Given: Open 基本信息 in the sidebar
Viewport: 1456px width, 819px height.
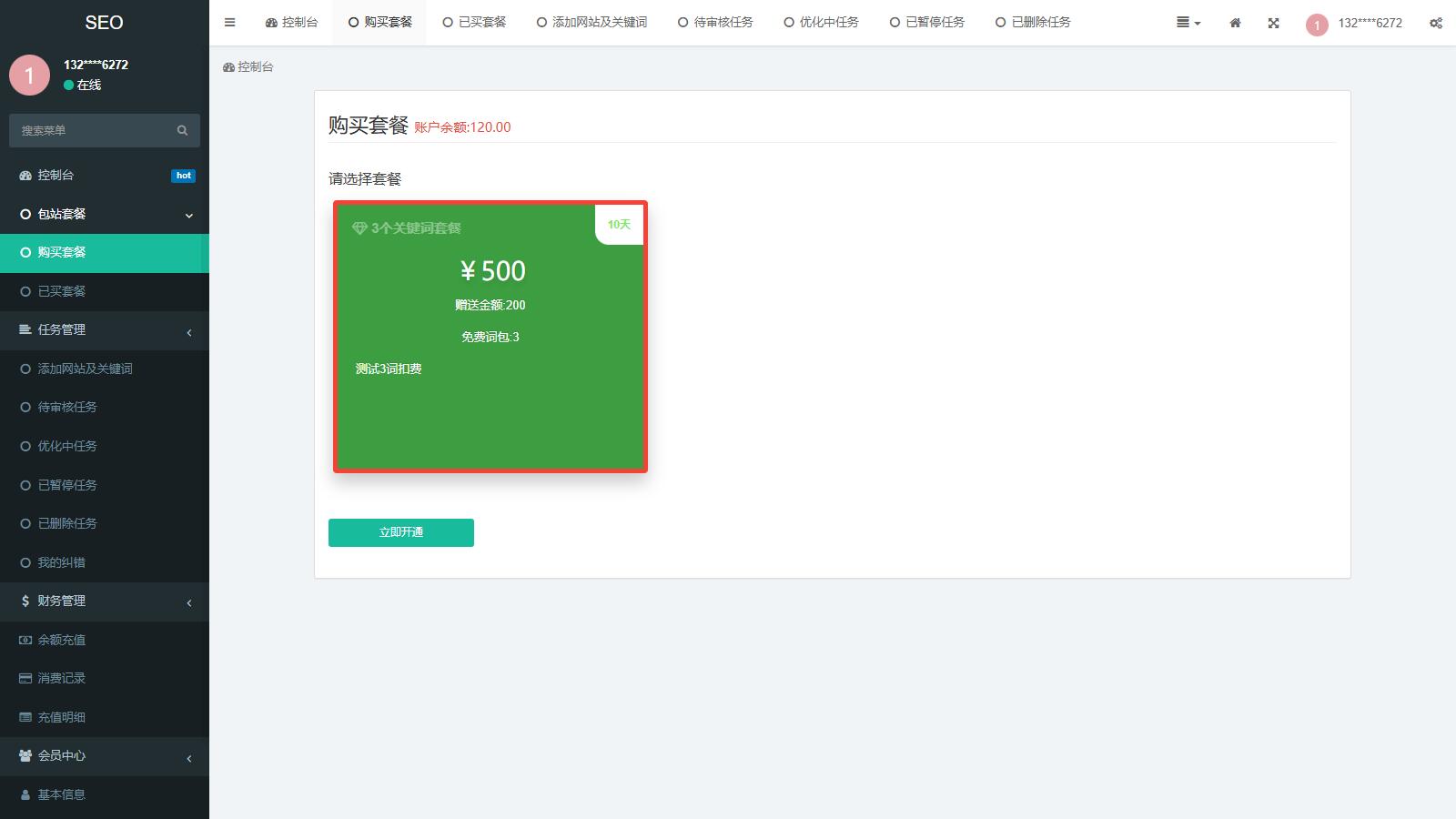Looking at the screenshot, I should point(105,794).
